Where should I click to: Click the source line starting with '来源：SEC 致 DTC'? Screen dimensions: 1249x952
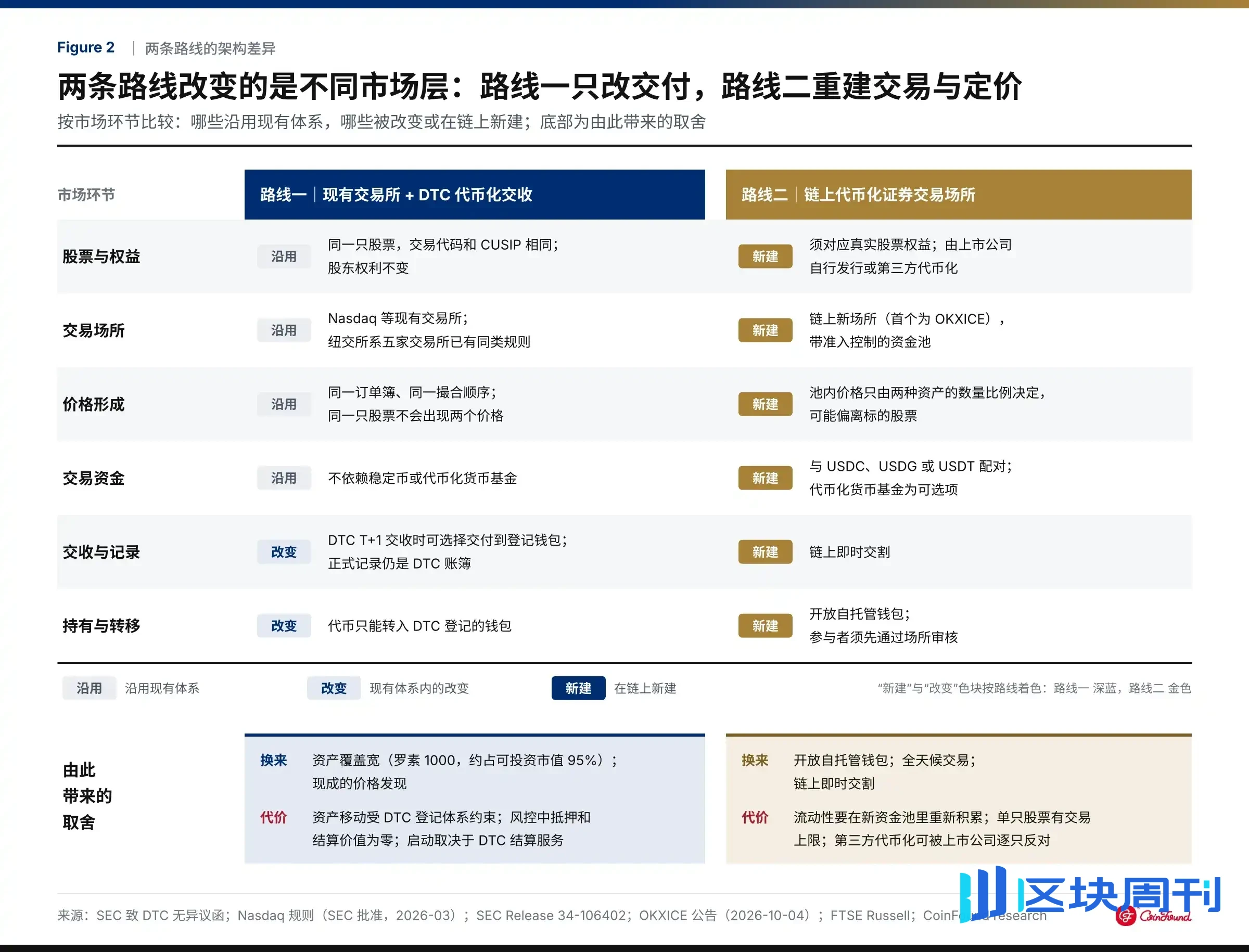552,915
